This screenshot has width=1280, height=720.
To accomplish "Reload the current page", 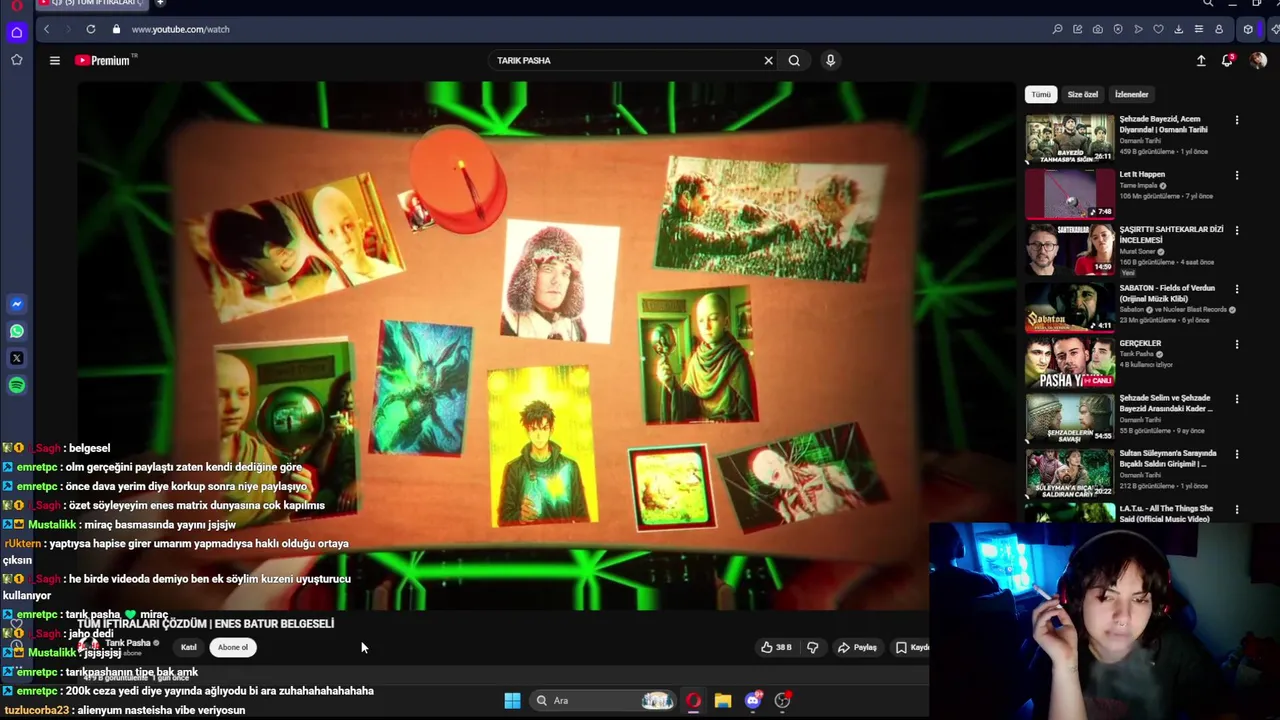I will point(91,29).
